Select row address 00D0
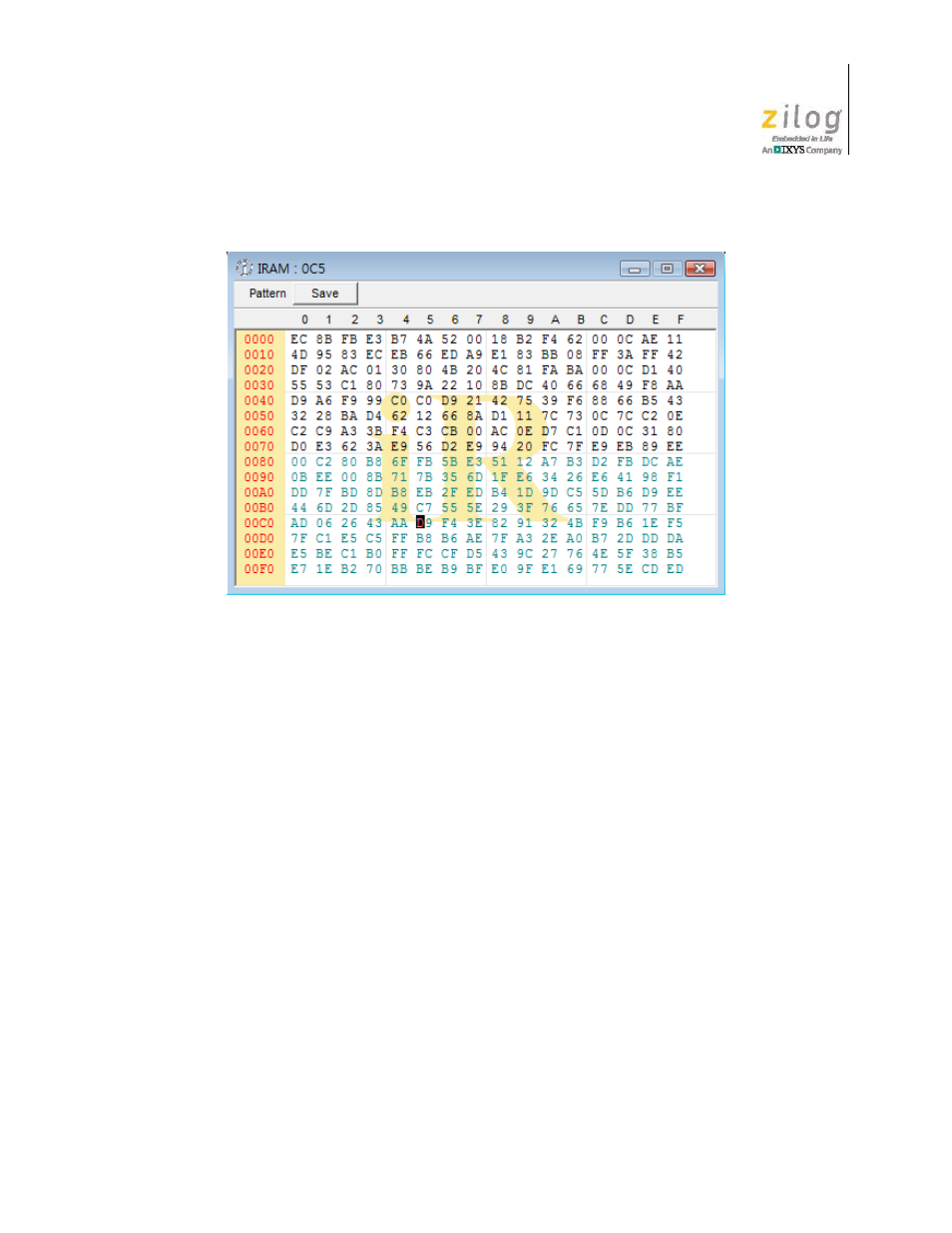The image size is (952, 1233). (x=259, y=538)
